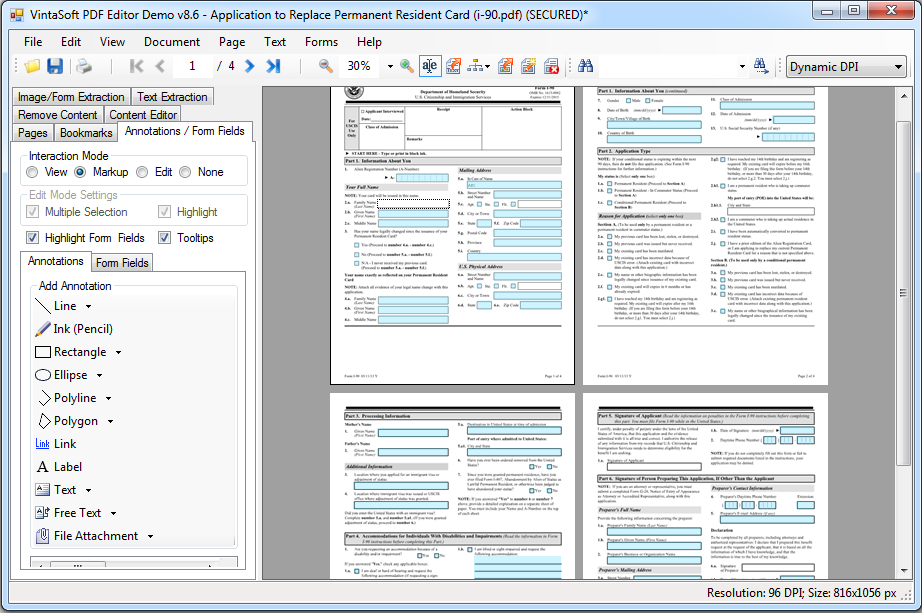Viewport: 922px width, 613px height.
Task: Click the binoculars find icon
Action: click(586, 66)
